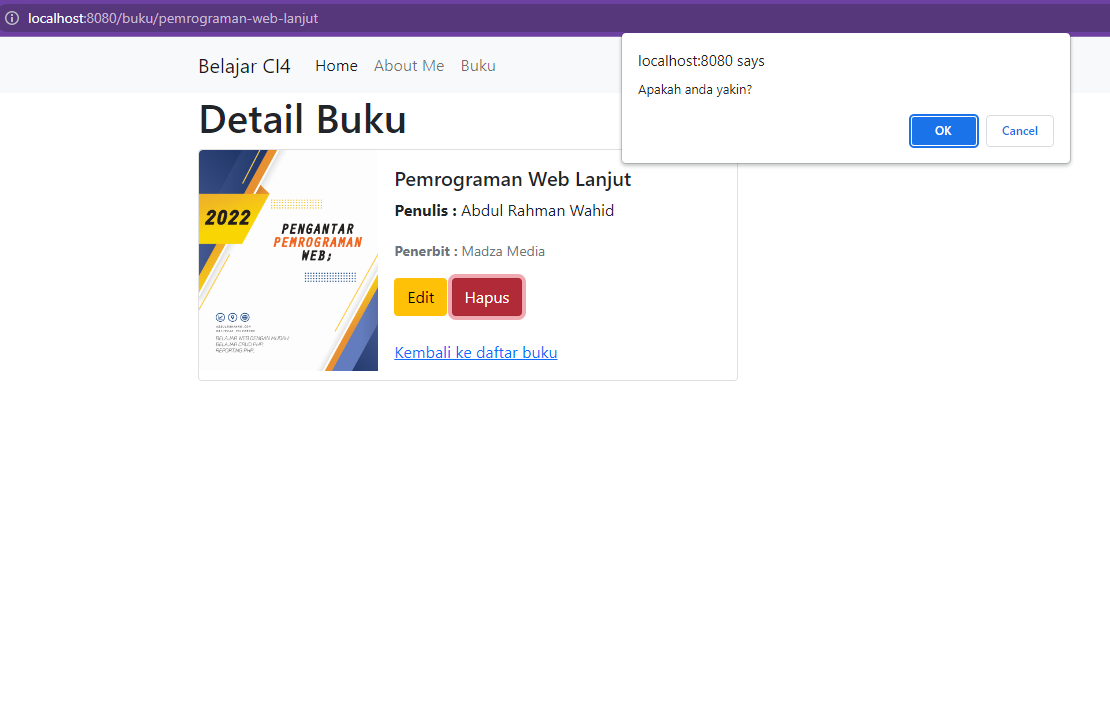This screenshot has width=1110, height=726.
Task: Click the Pemrograman Web Lanjut title
Action: click(513, 180)
